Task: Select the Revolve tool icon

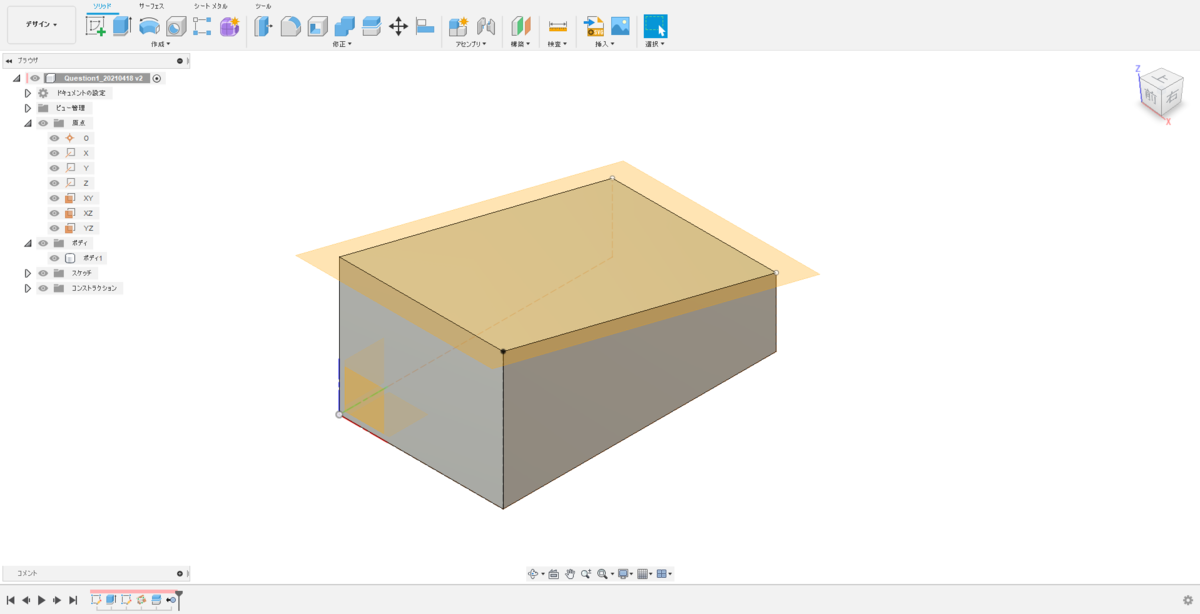Action: [x=149, y=26]
